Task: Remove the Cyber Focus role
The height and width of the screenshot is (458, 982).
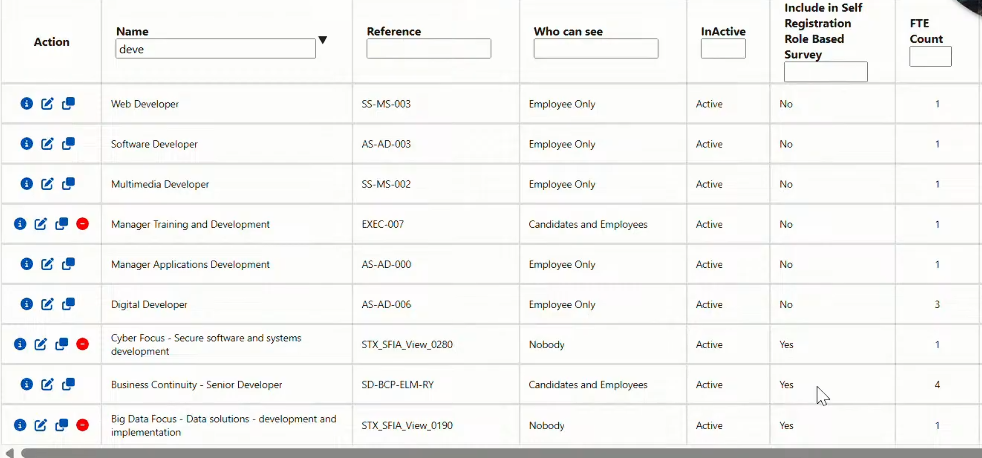Action: tap(82, 344)
